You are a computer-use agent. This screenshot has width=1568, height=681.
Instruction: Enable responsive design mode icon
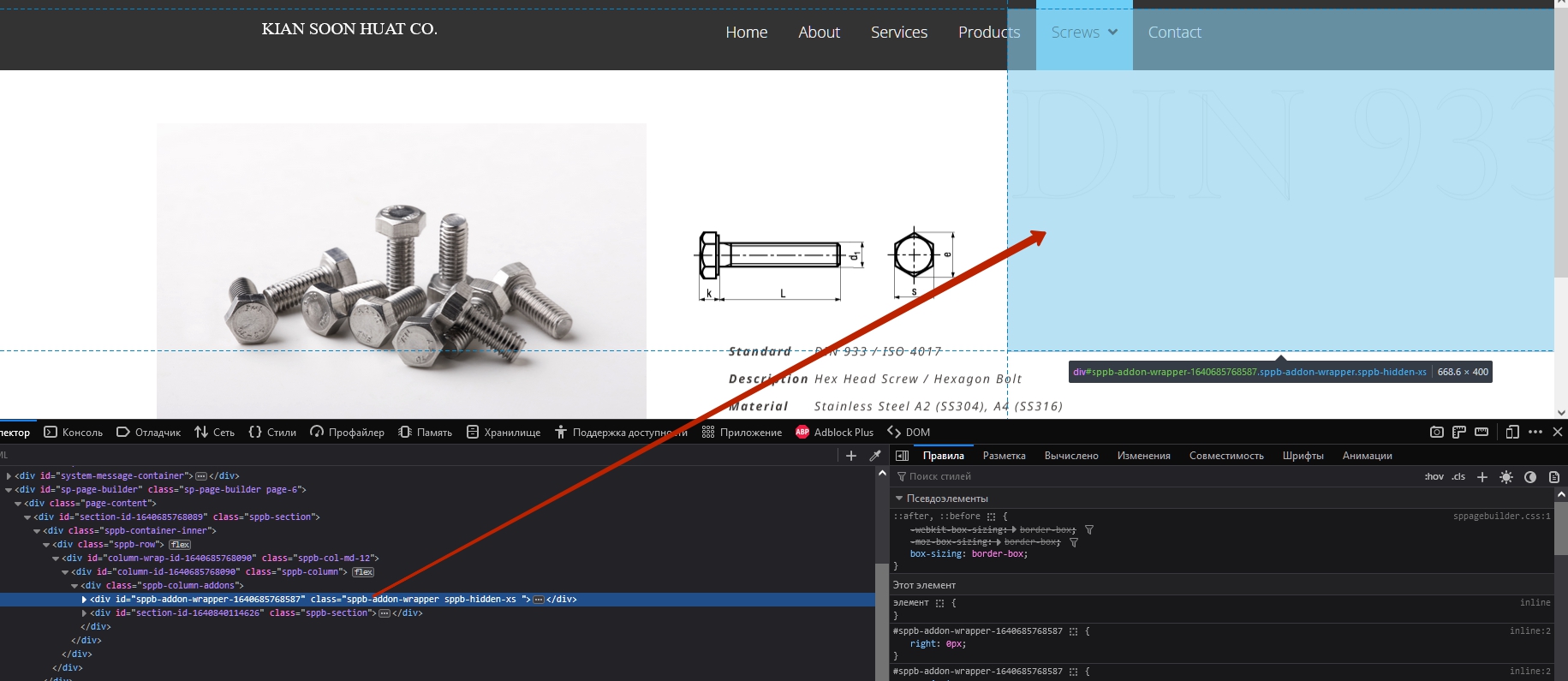coord(1512,432)
